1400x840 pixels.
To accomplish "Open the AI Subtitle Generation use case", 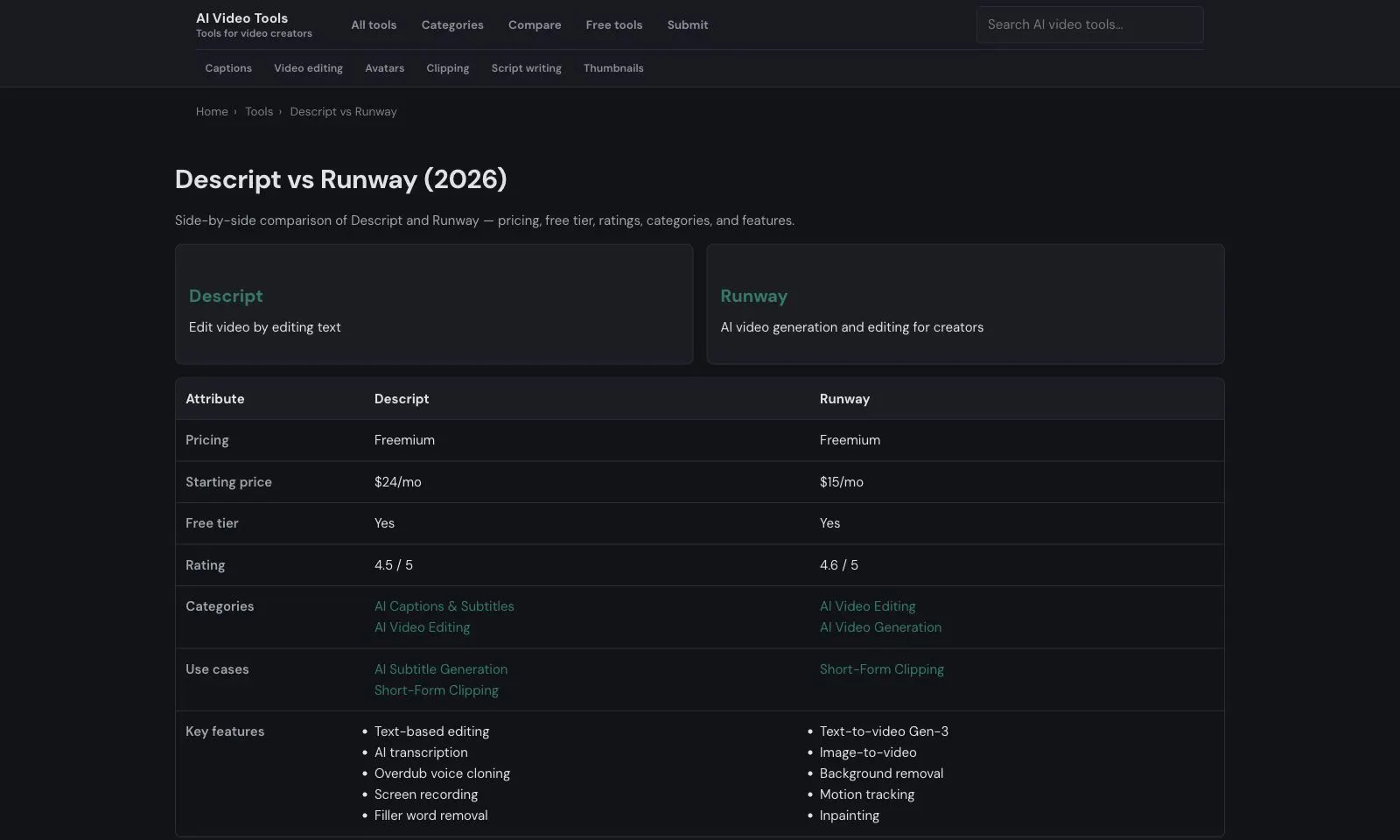I will (441, 669).
